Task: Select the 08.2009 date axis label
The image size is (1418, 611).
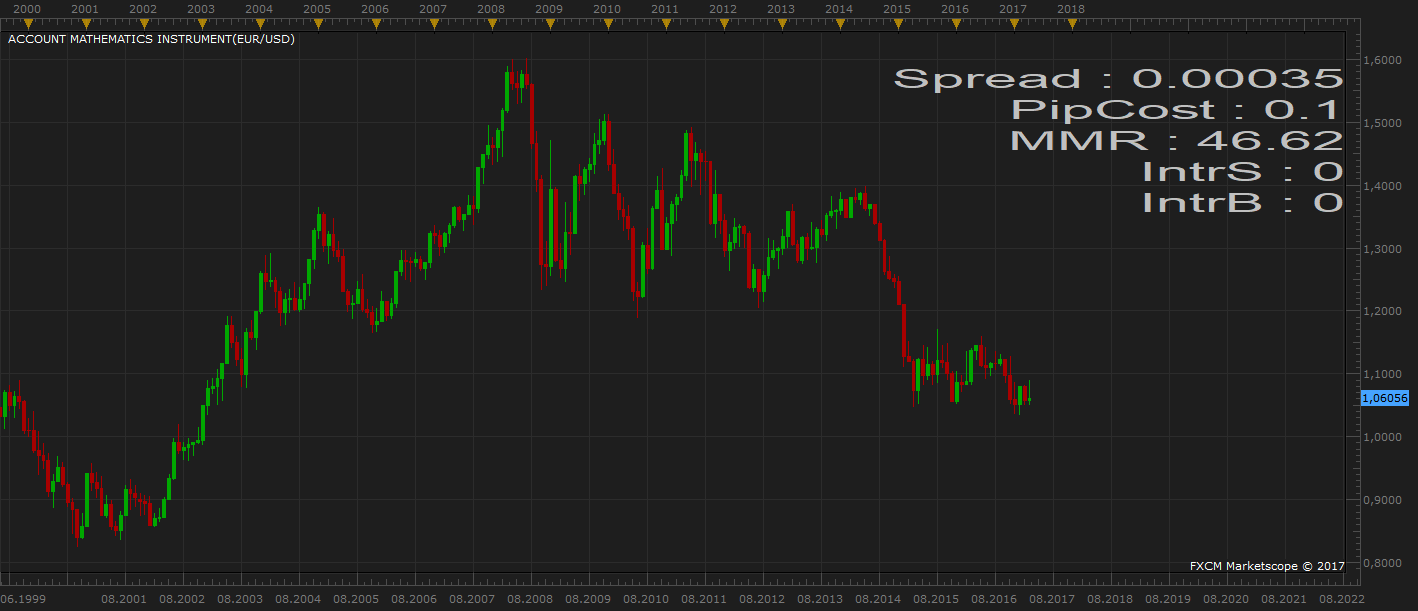Action: click(x=588, y=599)
